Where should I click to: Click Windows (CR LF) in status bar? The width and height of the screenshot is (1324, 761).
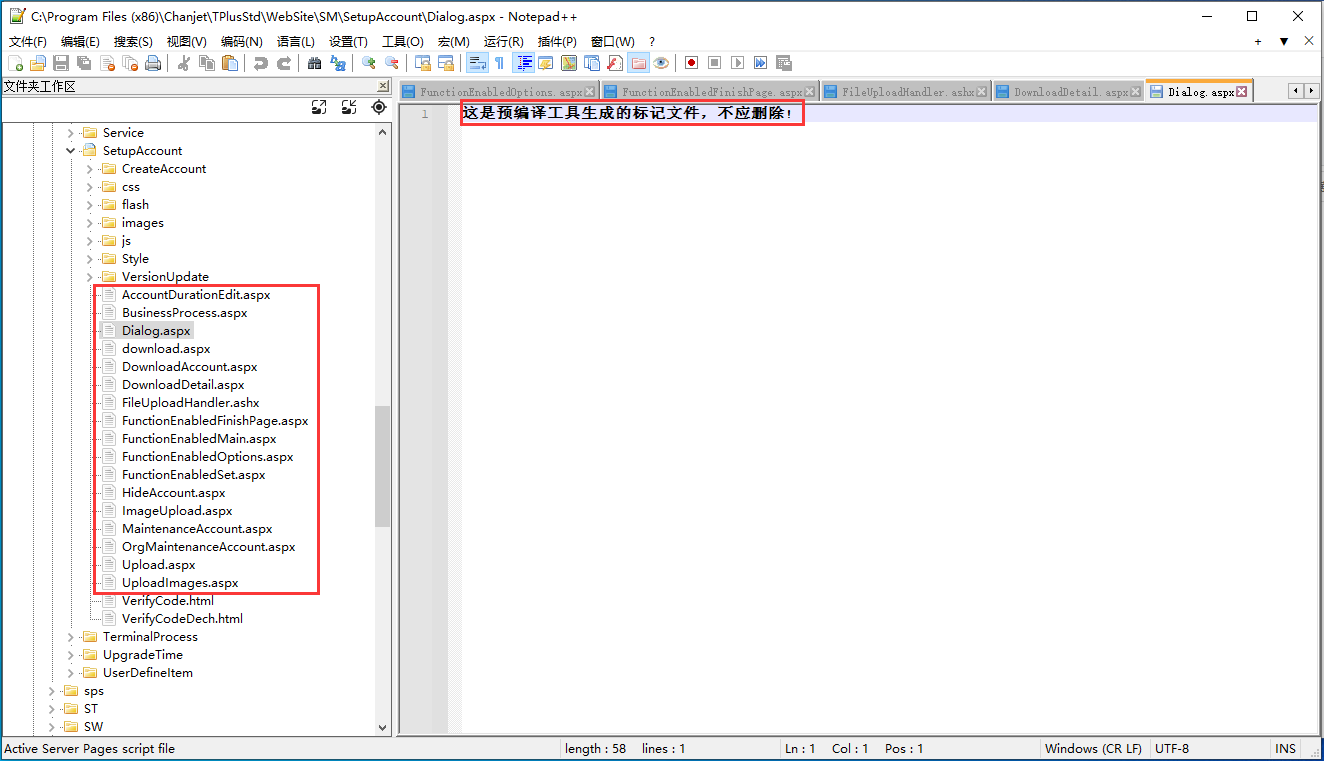[1093, 749]
